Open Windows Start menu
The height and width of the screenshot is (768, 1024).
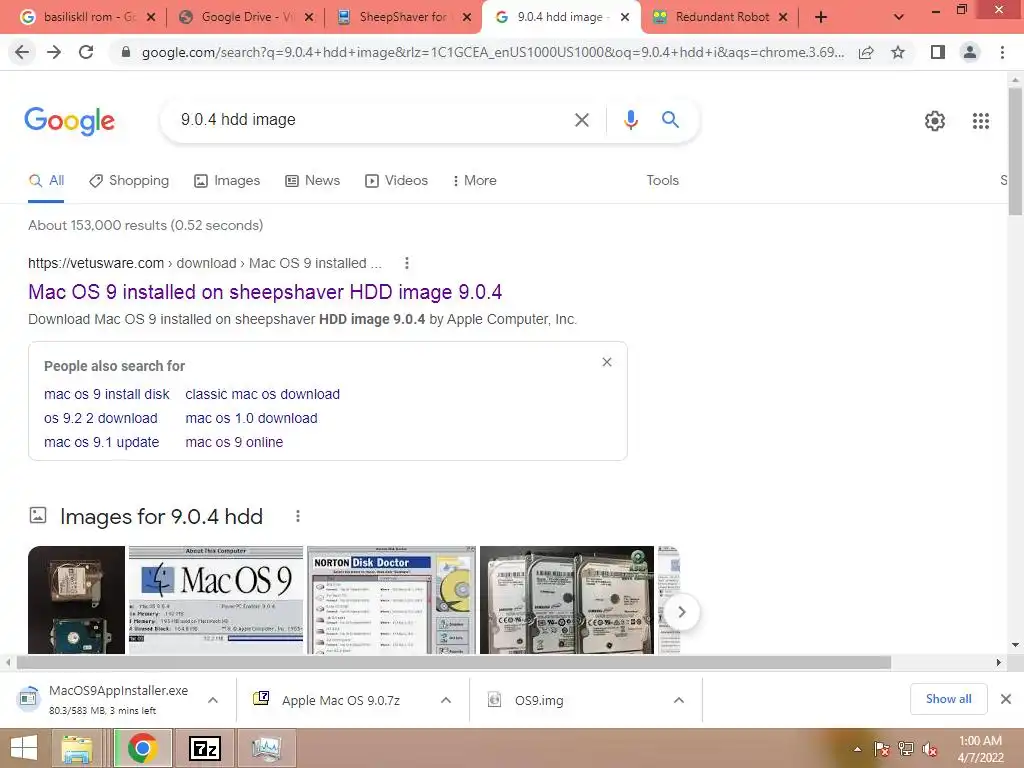pyautogui.click(x=24, y=748)
